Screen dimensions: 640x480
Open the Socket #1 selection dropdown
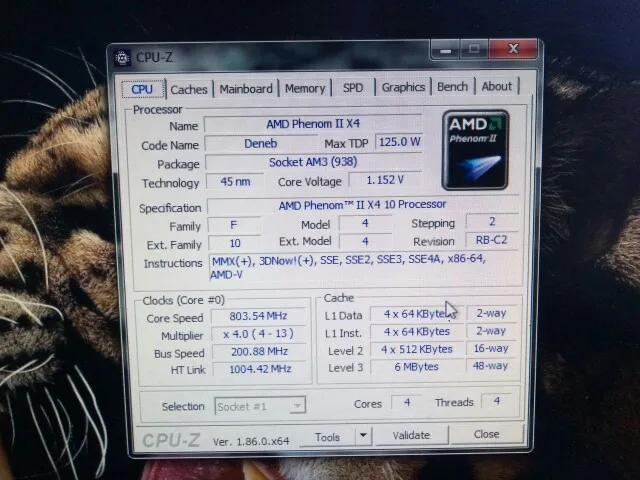(260, 406)
